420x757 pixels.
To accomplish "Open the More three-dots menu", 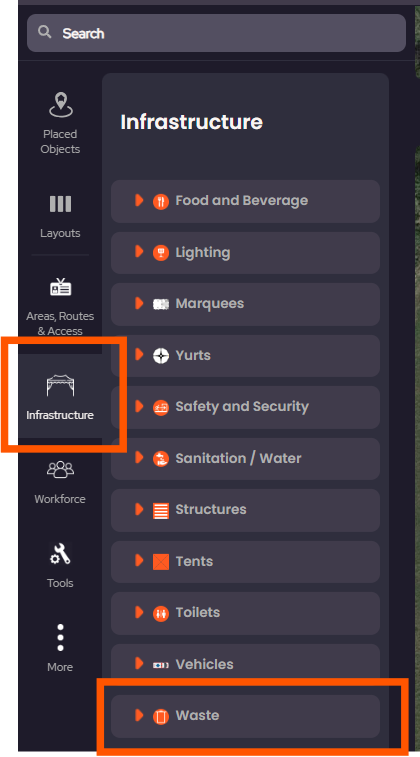I will click(x=60, y=637).
